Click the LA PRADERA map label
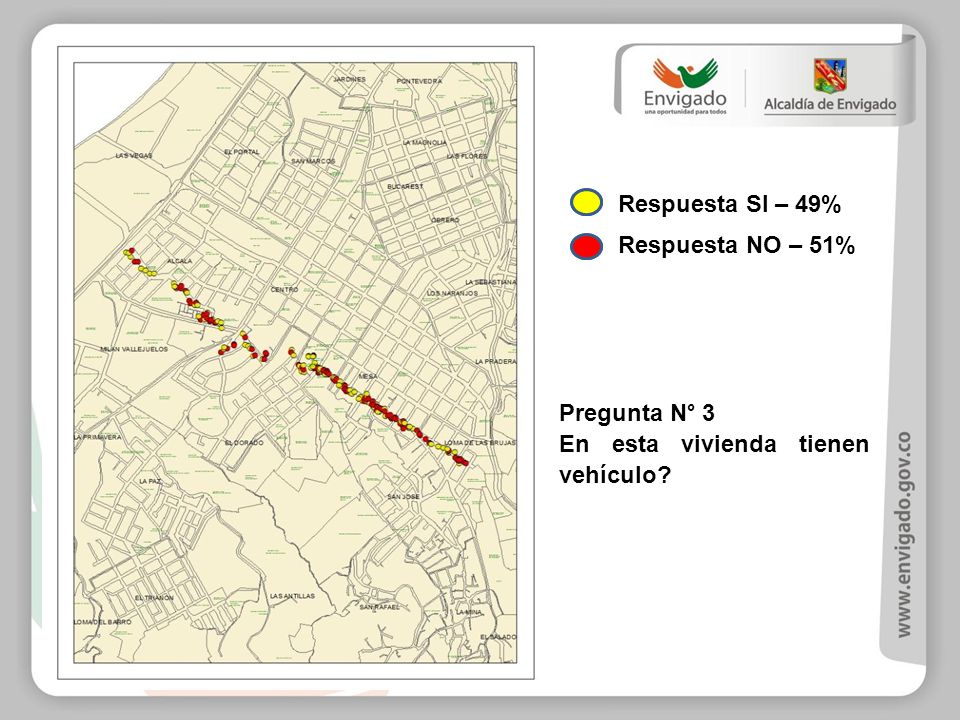The image size is (960, 720). pyautogui.click(x=495, y=362)
